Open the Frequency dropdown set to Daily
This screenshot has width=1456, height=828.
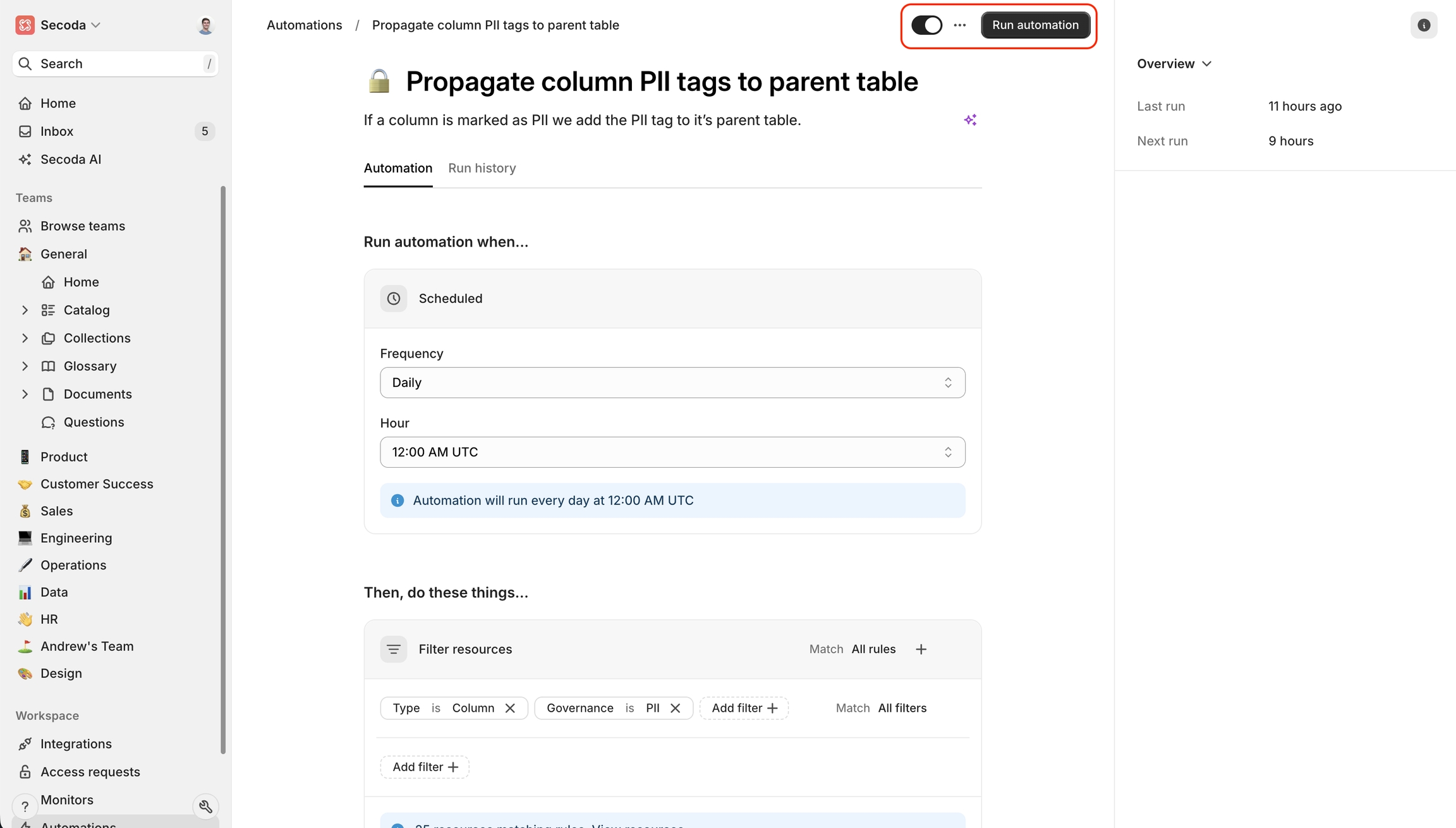pos(672,382)
